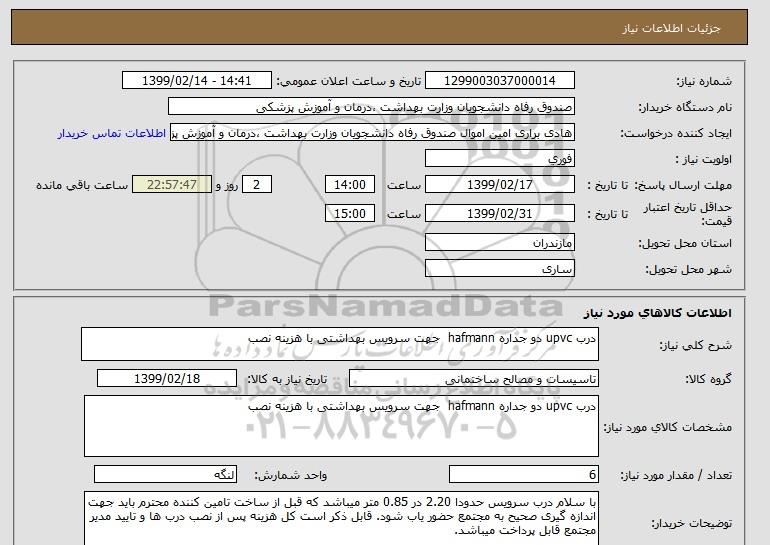Click remaining days field showing 2
This screenshot has height=545, width=770.
(x=256, y=185)
